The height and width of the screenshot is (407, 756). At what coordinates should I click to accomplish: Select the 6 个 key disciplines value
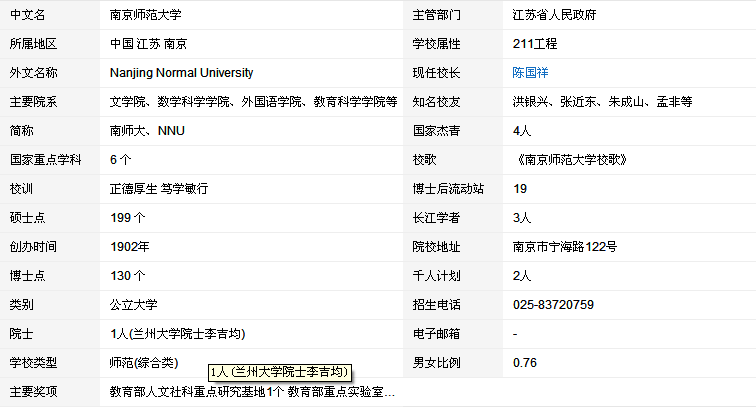click(x=121, y=160)
